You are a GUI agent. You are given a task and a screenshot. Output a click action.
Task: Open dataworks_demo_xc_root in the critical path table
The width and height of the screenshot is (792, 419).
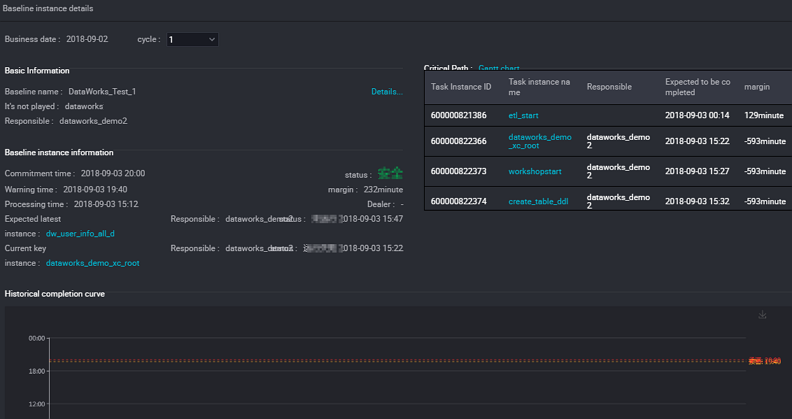pyautogui.click(x=539, y=141)
